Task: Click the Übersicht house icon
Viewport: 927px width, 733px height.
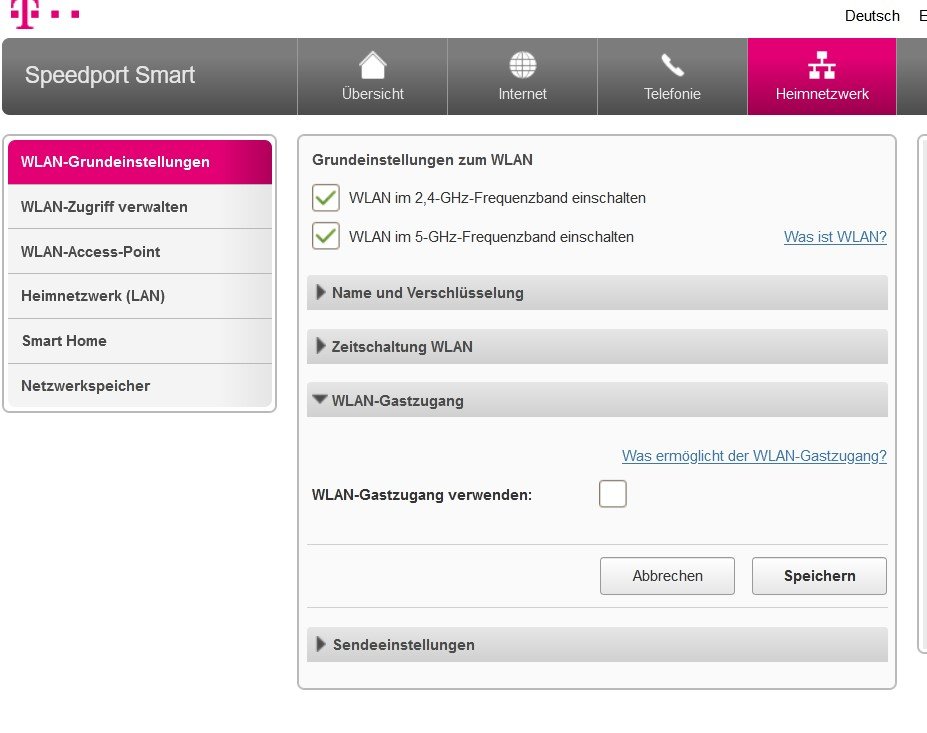Action: pyautogui.click(x=372, y=65)
